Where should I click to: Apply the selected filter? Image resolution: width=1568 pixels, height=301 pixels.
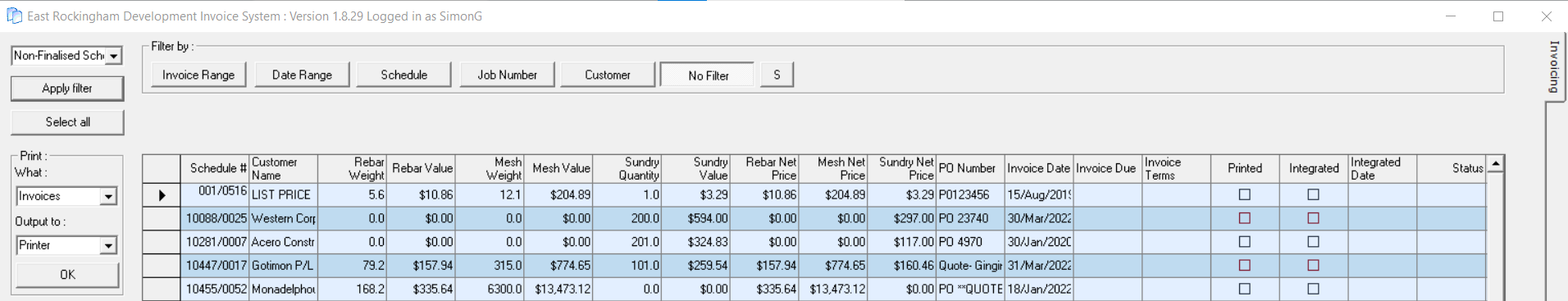point(67,89)
